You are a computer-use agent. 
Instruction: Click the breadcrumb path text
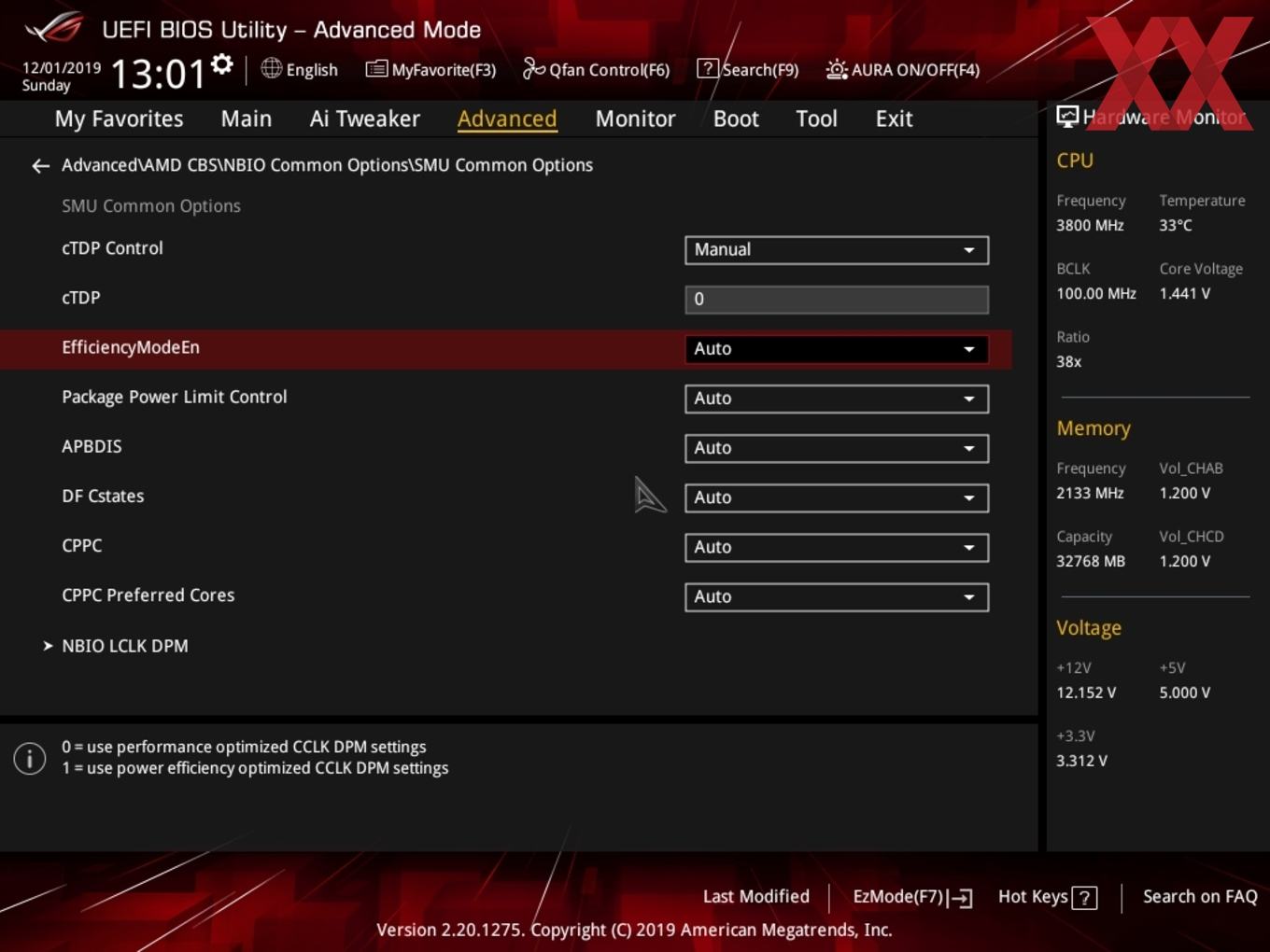tap(327, 165)
